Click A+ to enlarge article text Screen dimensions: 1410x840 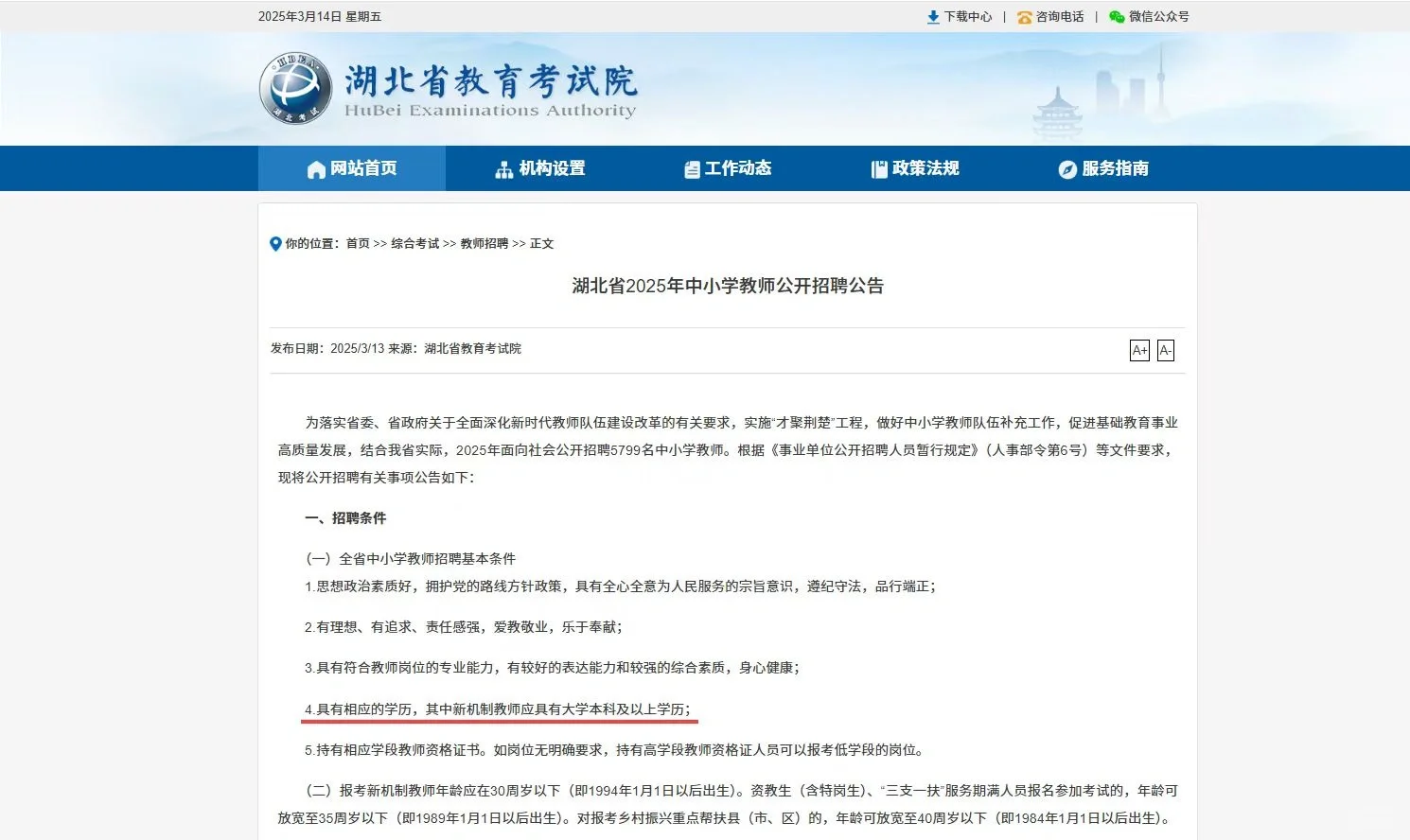1139,350
